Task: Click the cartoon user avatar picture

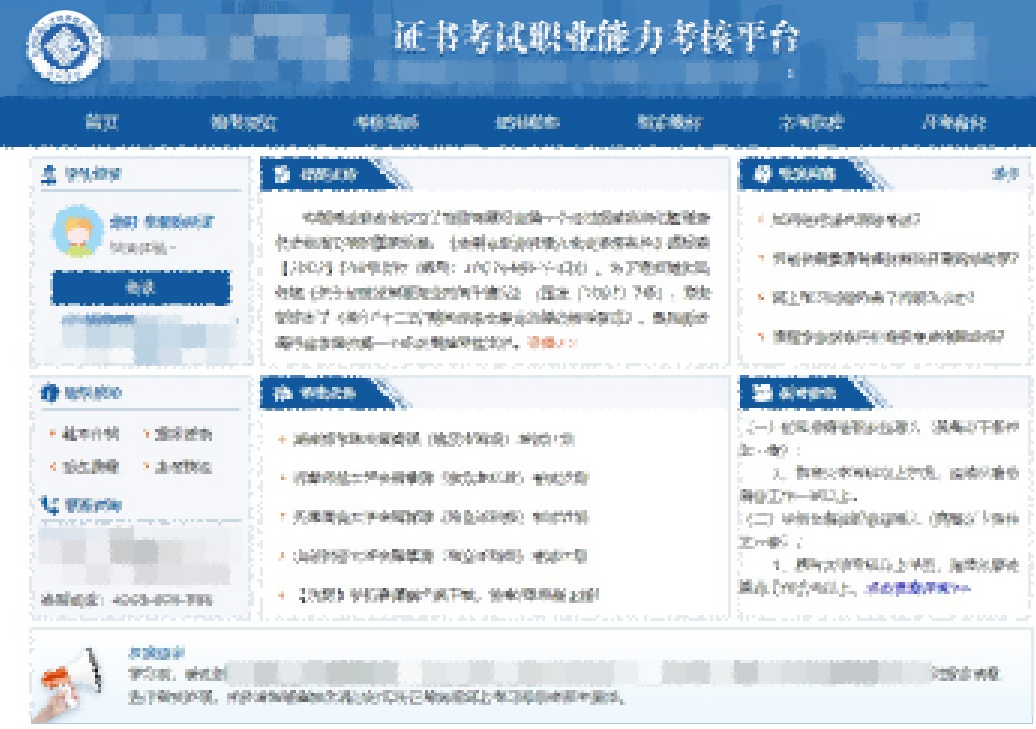Action: 78,231
